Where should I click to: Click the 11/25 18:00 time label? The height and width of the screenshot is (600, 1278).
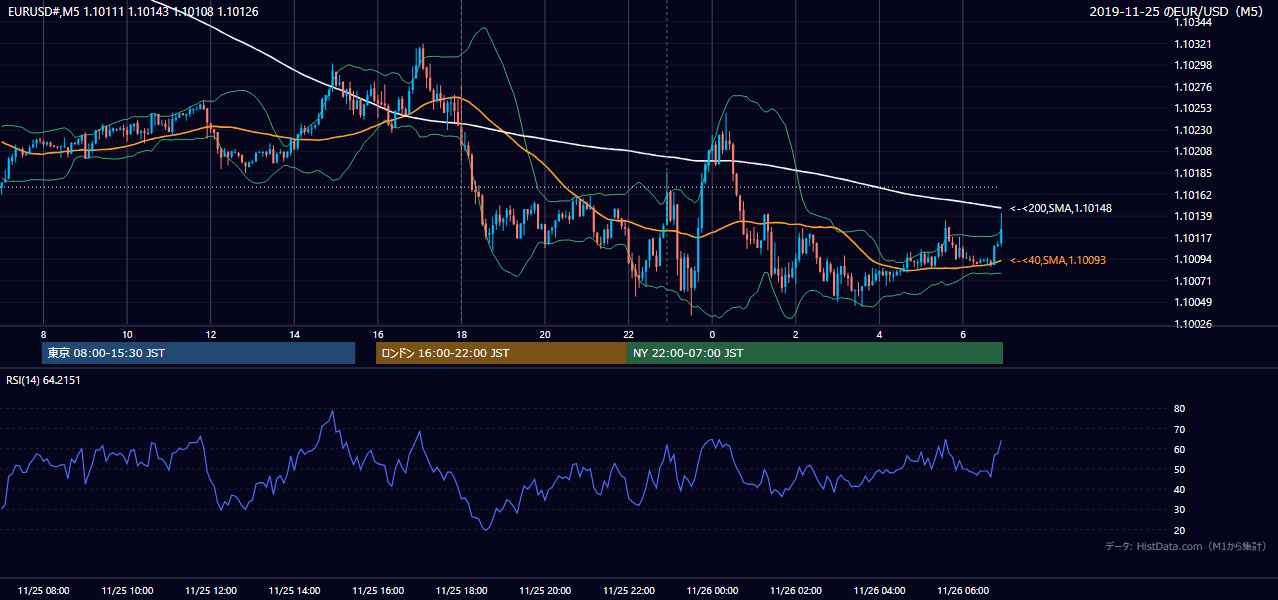[461, 591]
